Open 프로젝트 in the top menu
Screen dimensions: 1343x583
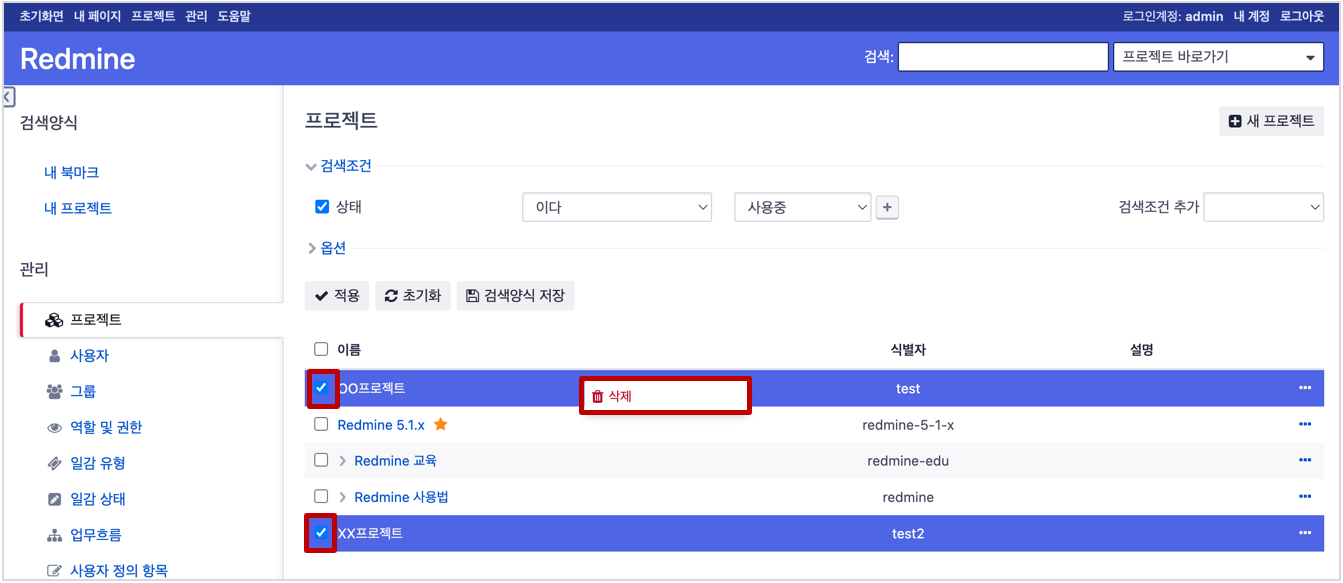[x=153, y=16]
